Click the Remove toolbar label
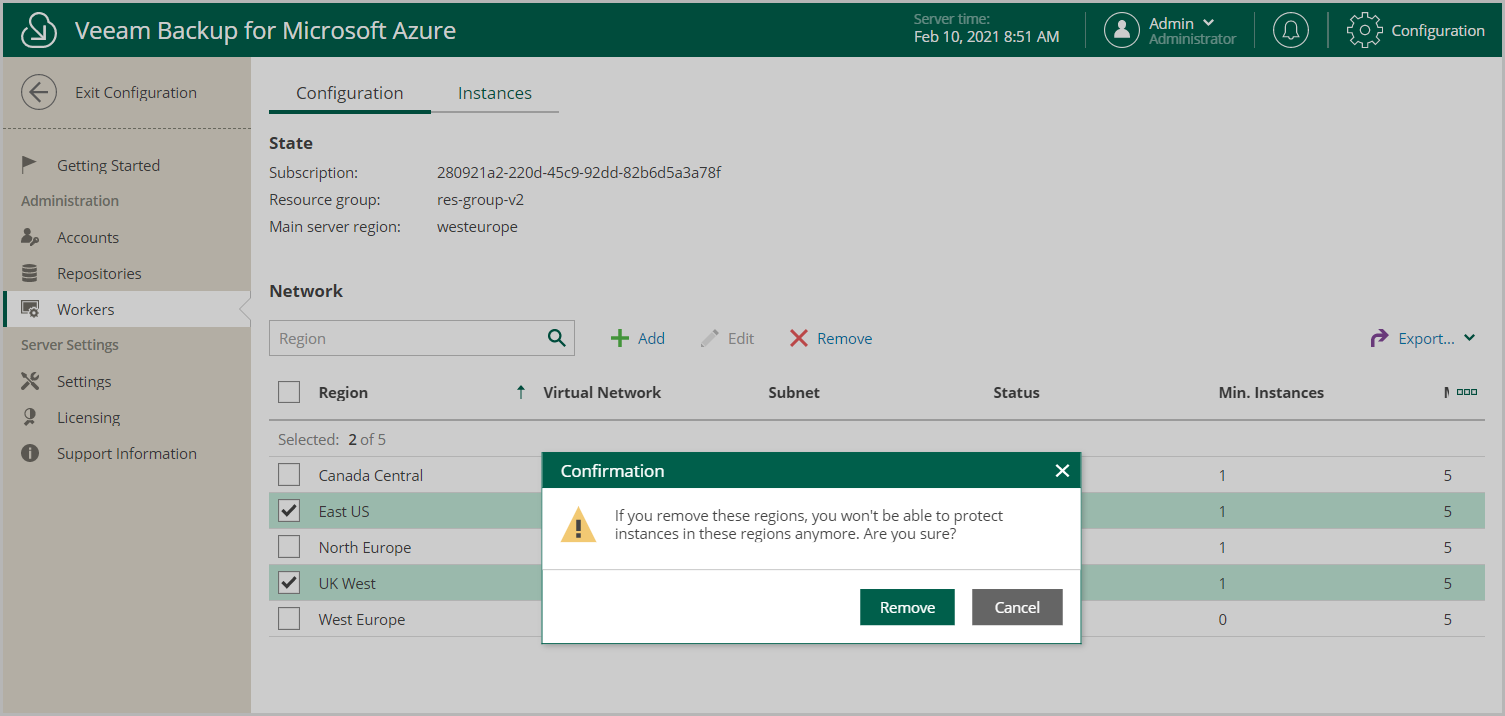This screenshot has width=1505, height=716. [x=844, y=338]
